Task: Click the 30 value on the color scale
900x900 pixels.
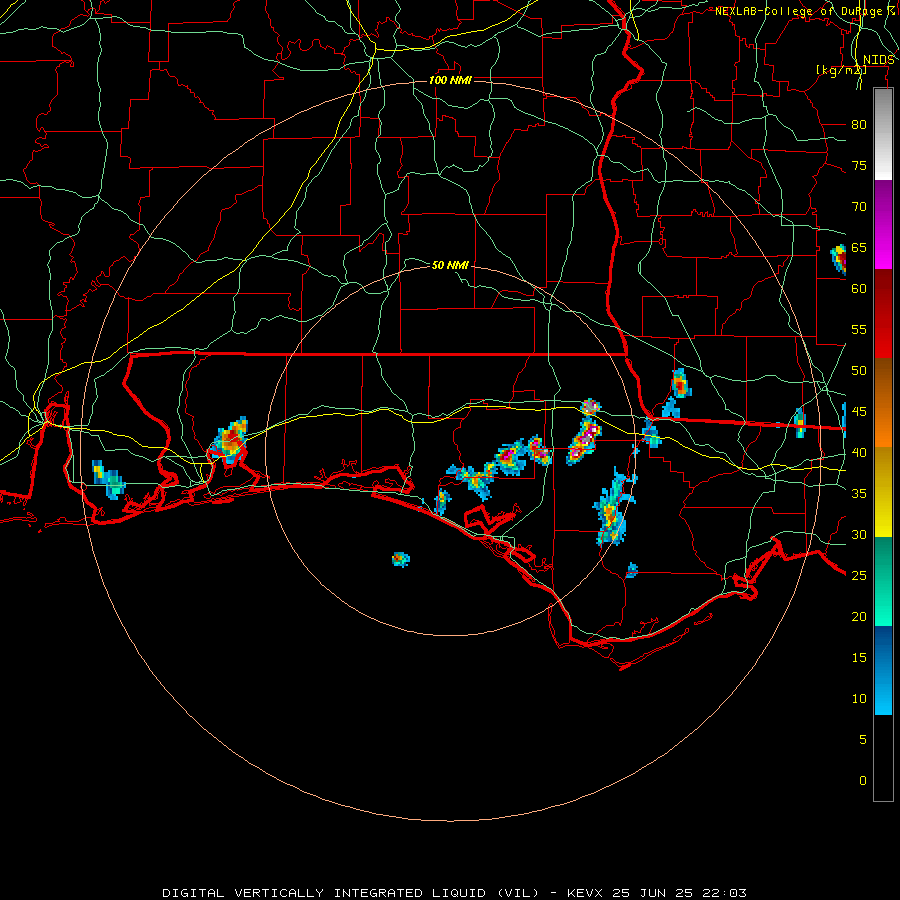Action: (859, 535)
